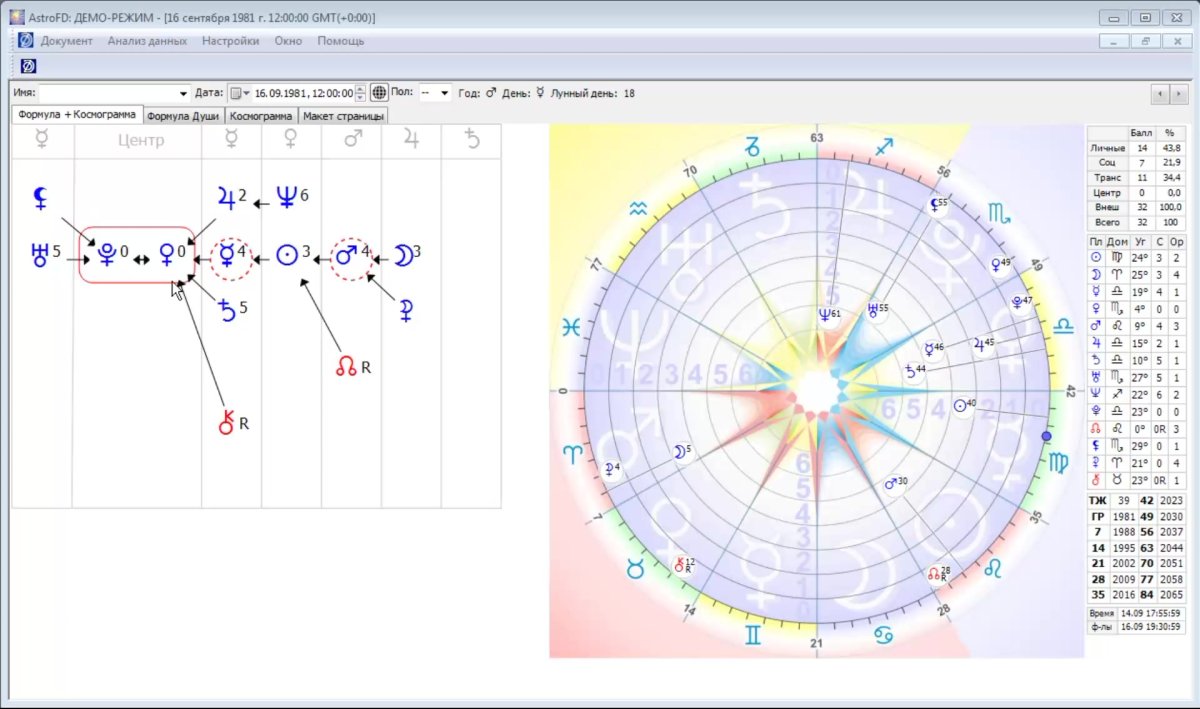The height and width of the screenshot is (709, 1200).
Task: Click the Mars symbol with dashed circle
Action: [347, 257]
